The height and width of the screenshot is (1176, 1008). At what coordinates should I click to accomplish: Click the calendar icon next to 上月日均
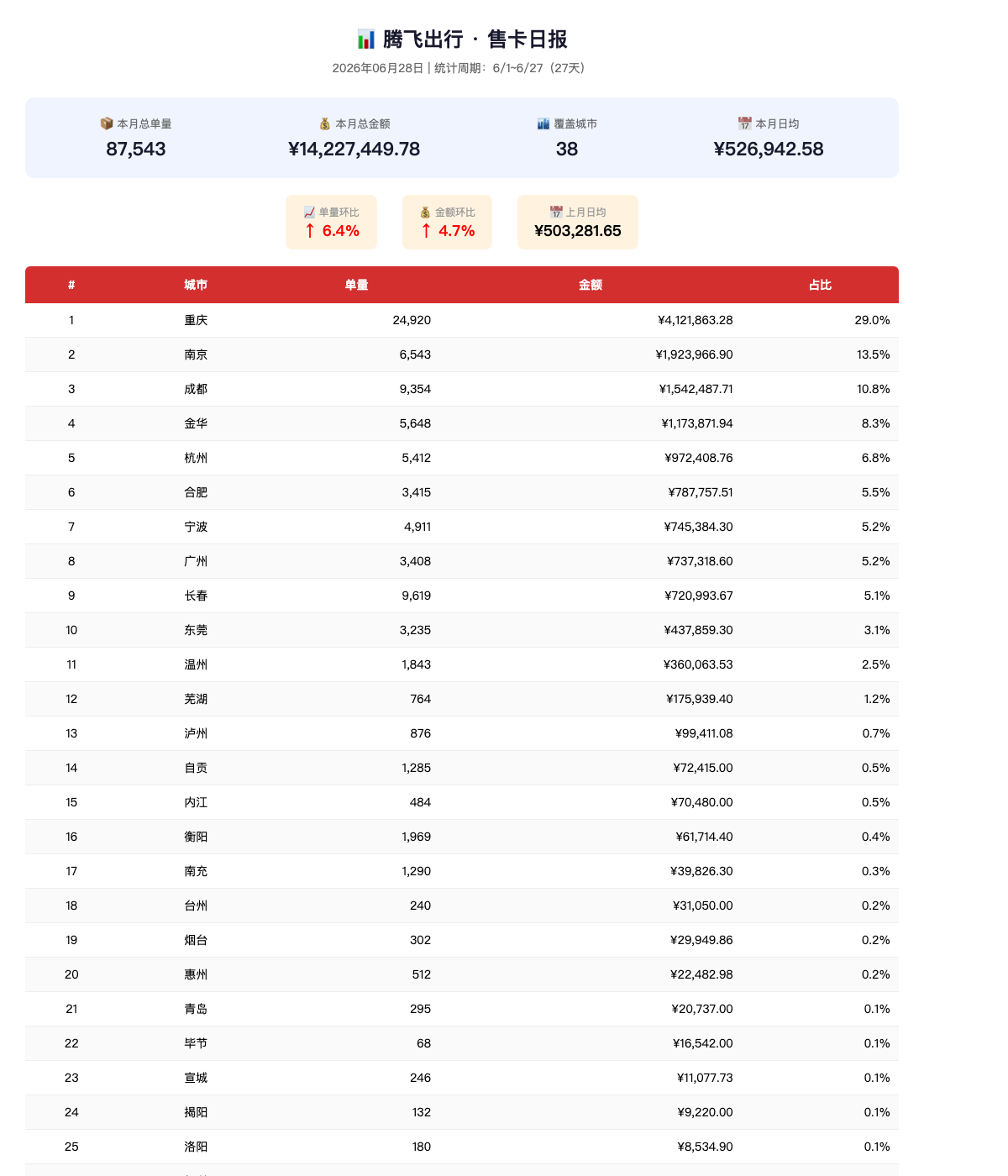(556, 213)
